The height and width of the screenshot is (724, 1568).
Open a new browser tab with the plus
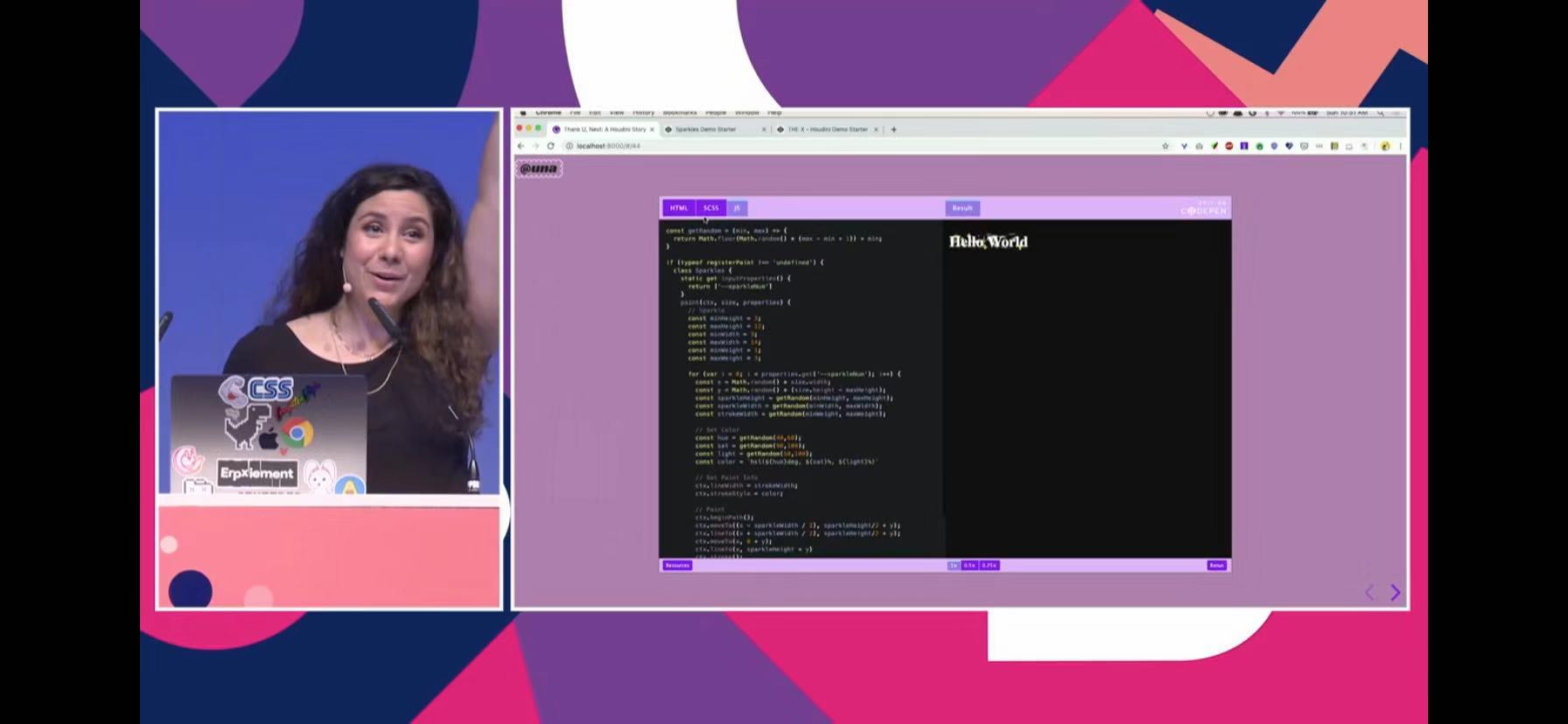pos(893,129)
